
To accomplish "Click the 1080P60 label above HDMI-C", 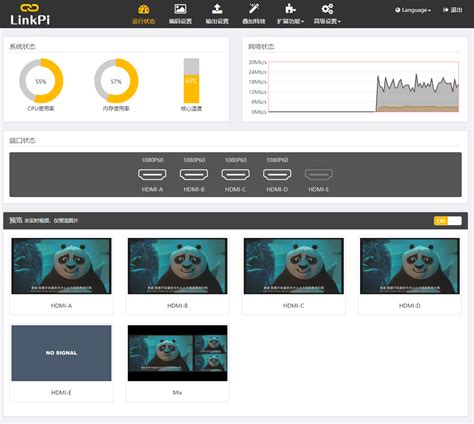I will [x=236, y=160].
